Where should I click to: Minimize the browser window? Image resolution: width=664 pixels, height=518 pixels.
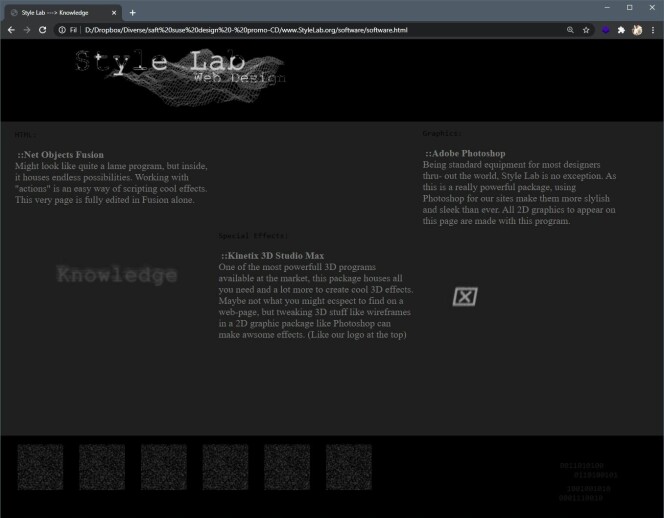[607, 7]
